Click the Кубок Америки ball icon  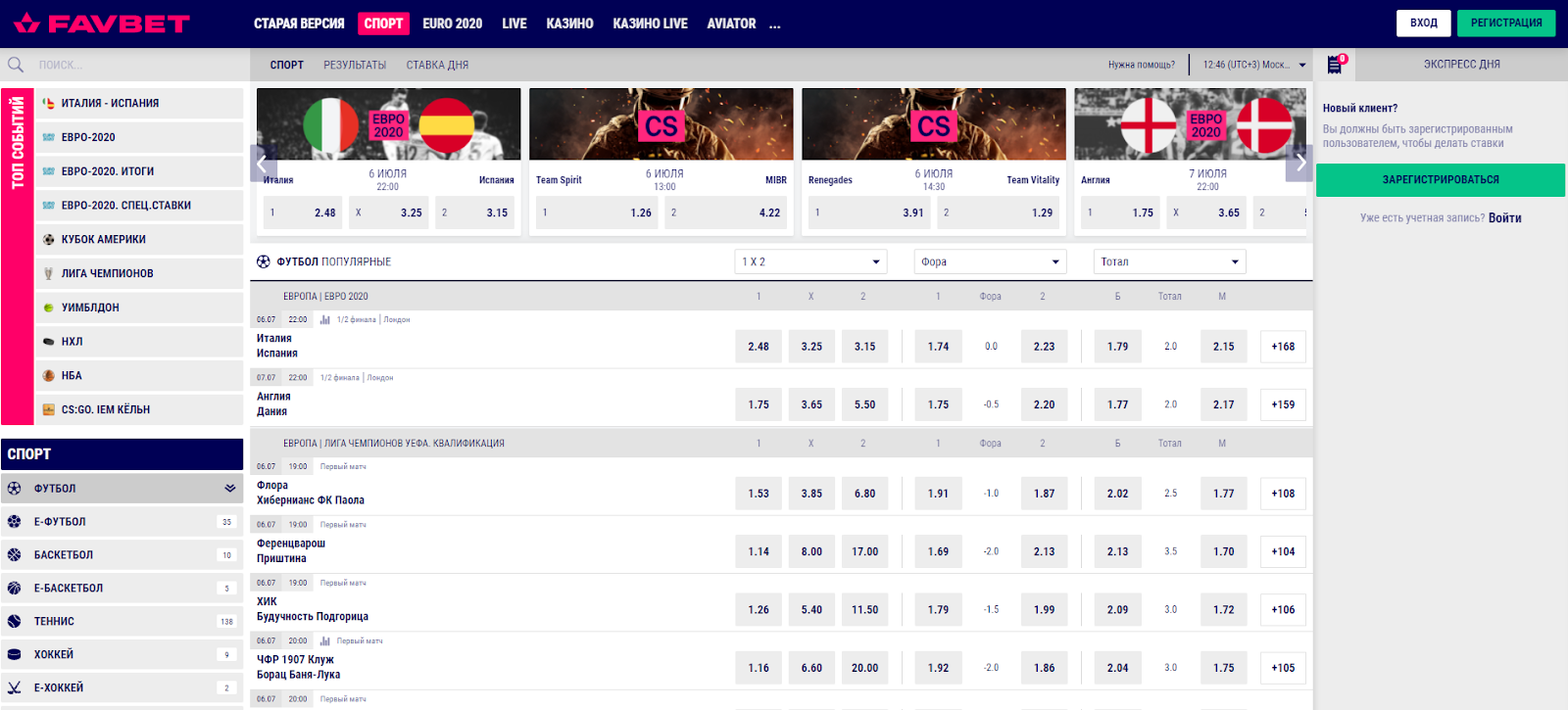(48, 239)
